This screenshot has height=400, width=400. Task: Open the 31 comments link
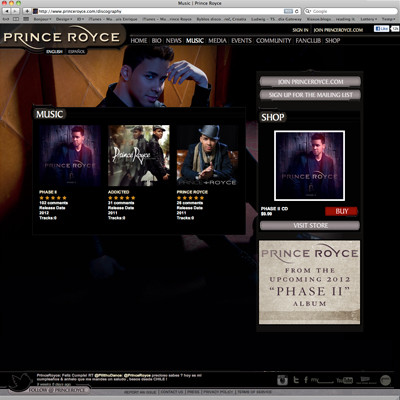121,203
